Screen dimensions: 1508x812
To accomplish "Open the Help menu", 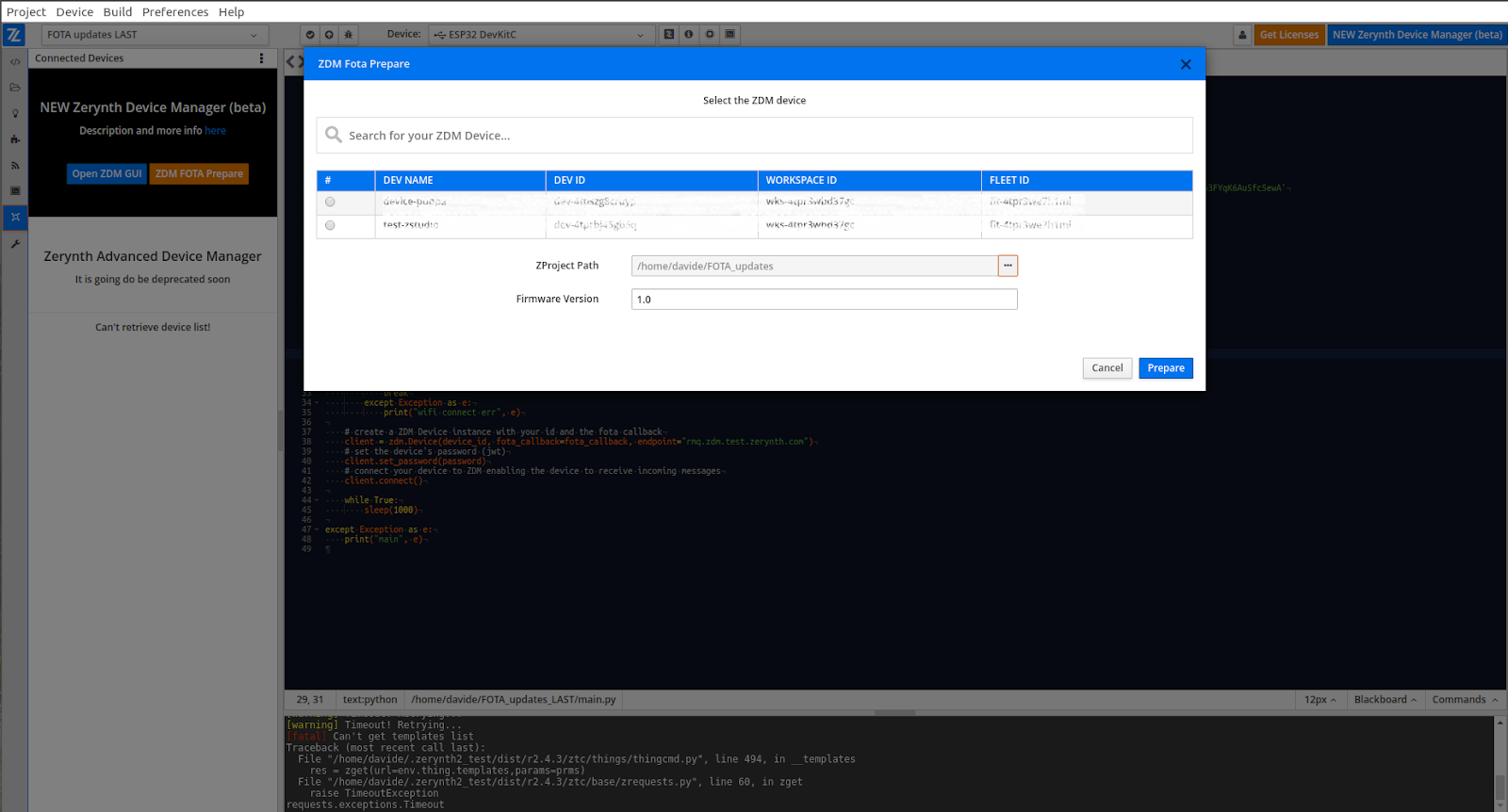I will pyautogui.click(x=232, y=11).
